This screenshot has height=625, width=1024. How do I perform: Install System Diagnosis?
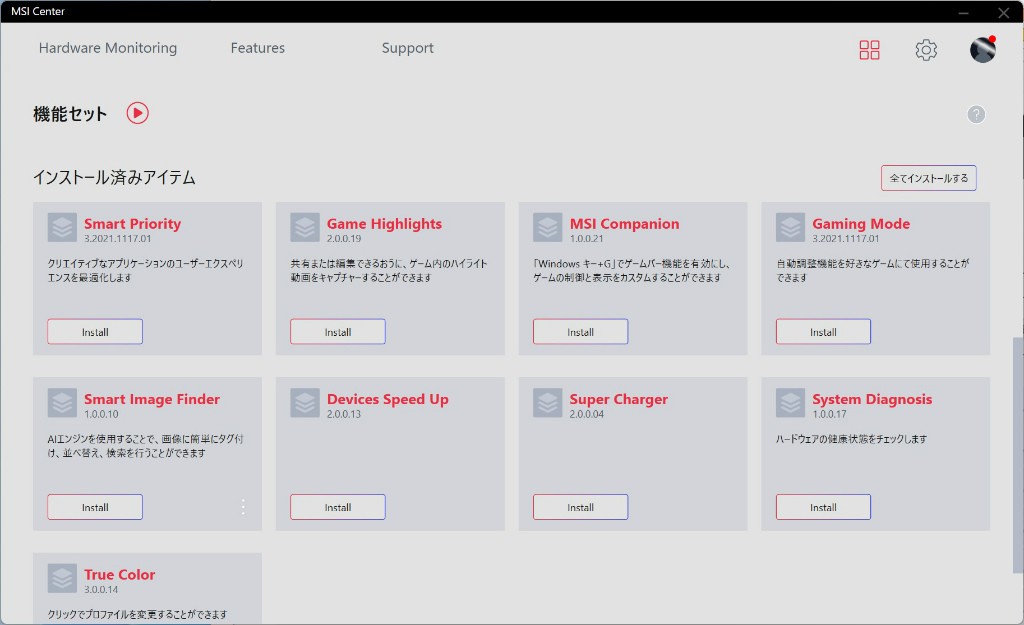point(823,507)
